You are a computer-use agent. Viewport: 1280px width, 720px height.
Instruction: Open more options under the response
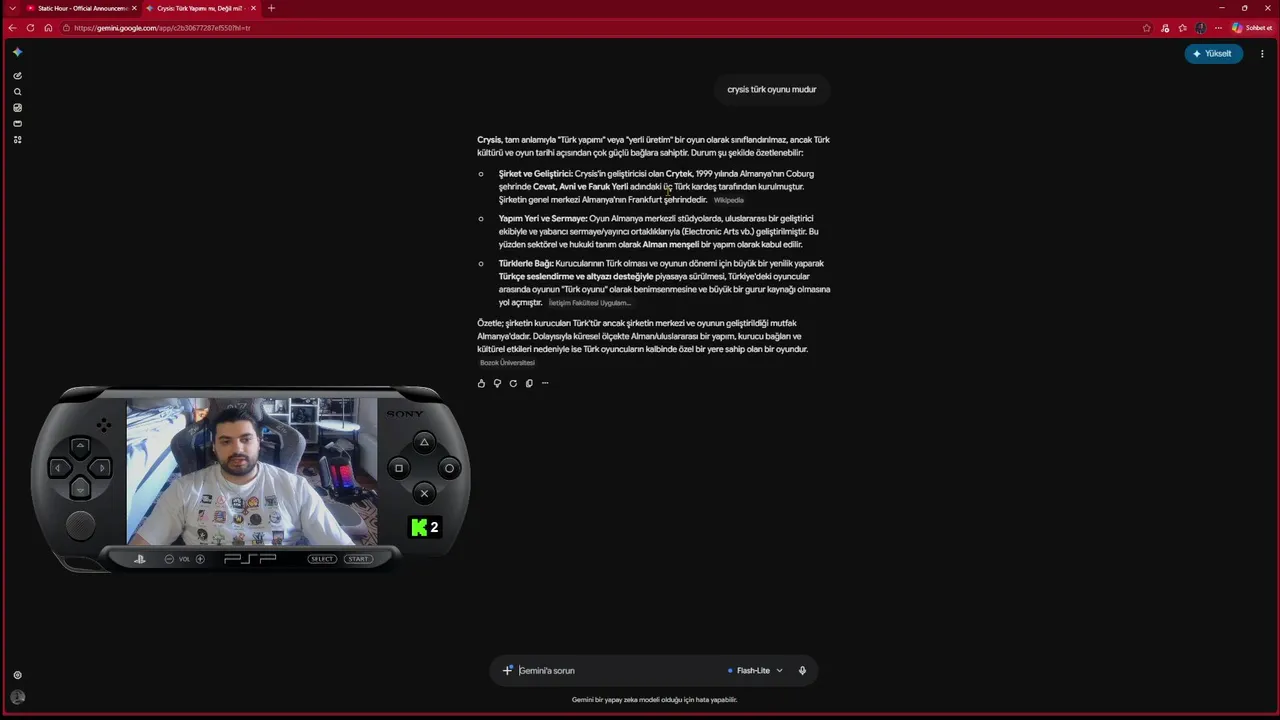[x=545, y=383]
